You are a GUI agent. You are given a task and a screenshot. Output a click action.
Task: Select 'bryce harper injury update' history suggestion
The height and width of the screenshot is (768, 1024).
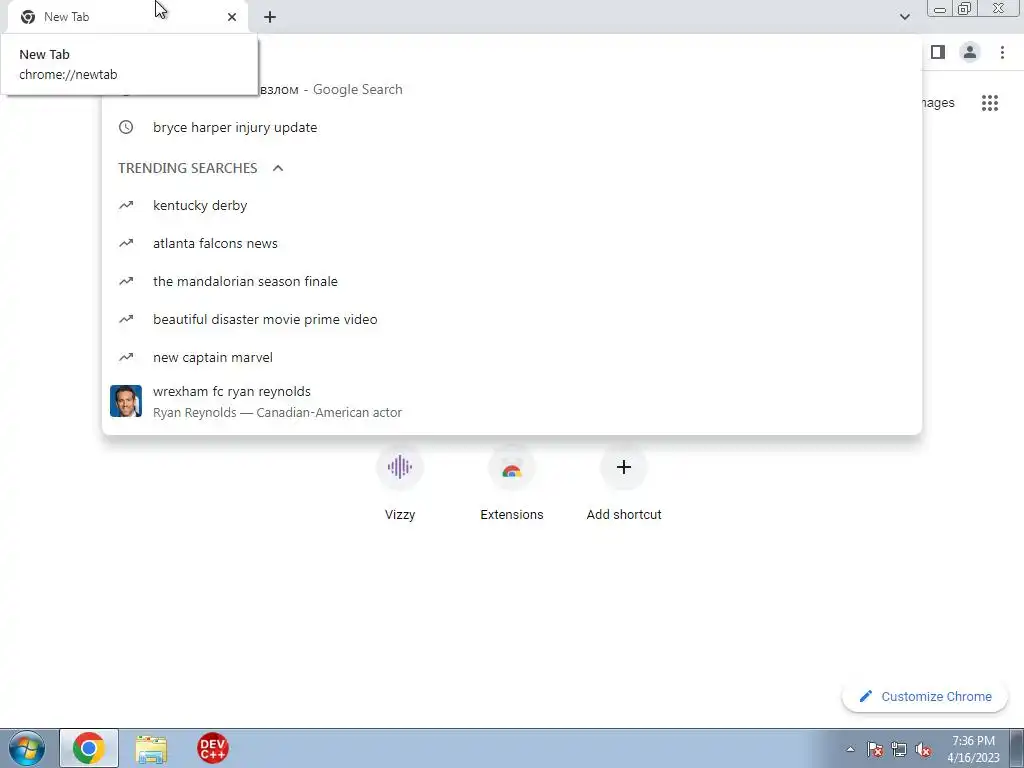(511, 127)
